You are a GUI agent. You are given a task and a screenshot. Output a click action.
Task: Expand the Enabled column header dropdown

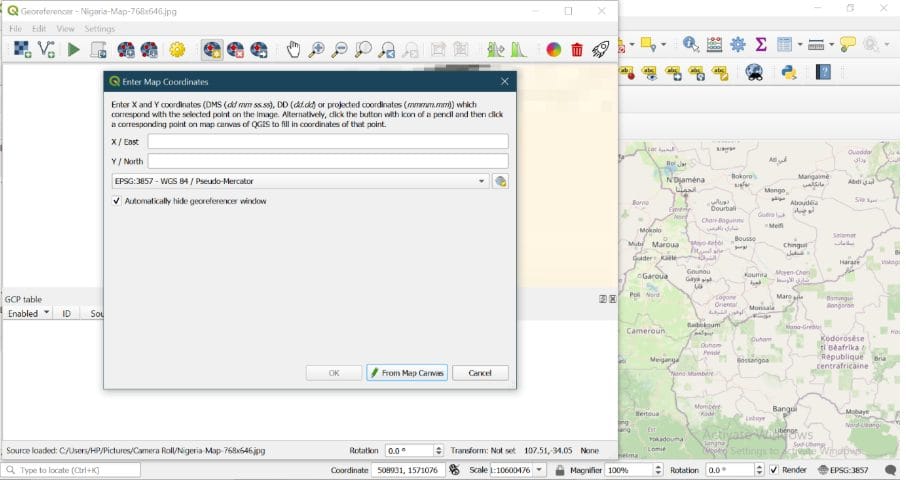click(x=46, y=313)
